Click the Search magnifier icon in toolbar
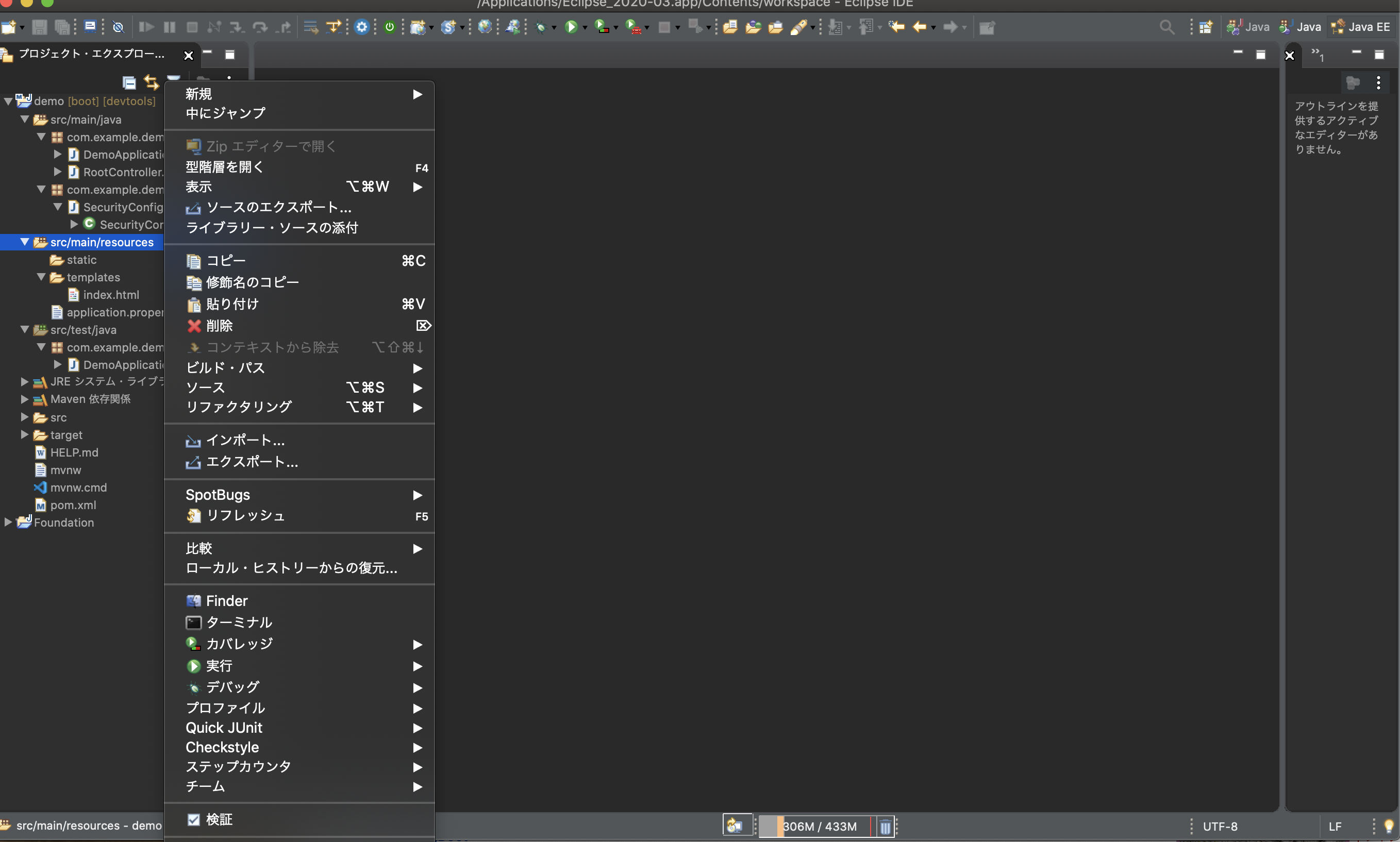1400x842 pixels. click(1167, 27)
